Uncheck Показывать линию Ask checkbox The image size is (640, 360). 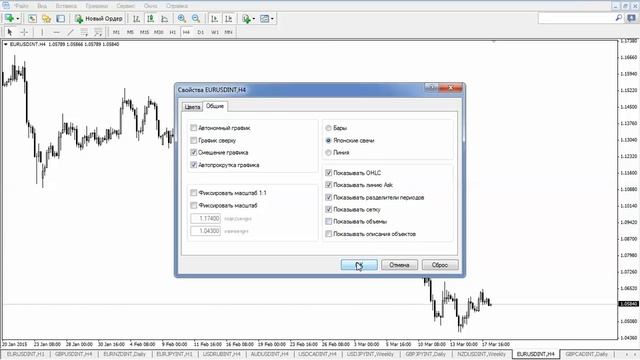(328, 185)
